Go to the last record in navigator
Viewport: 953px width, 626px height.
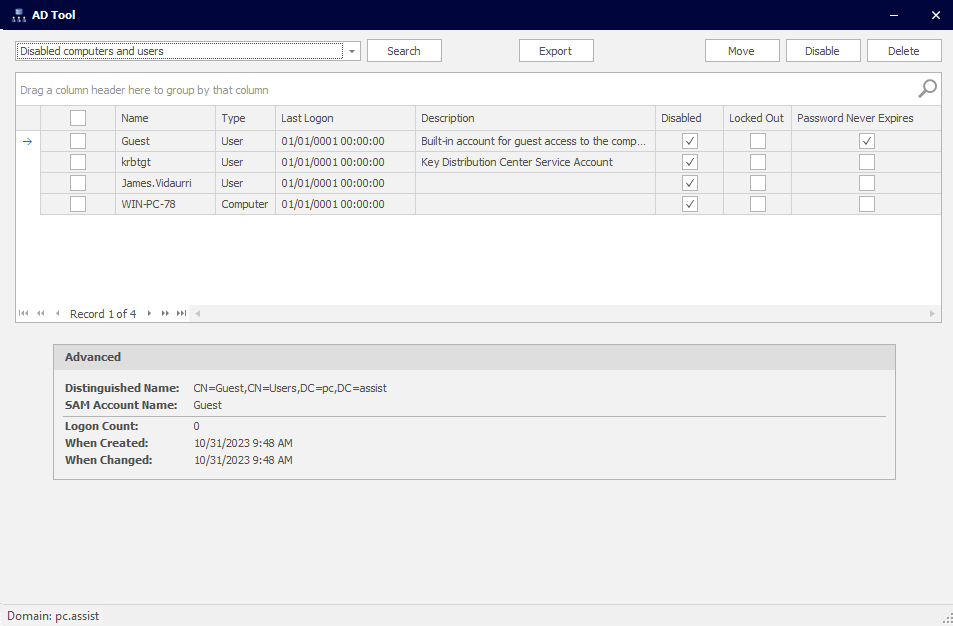click(182, 314)
